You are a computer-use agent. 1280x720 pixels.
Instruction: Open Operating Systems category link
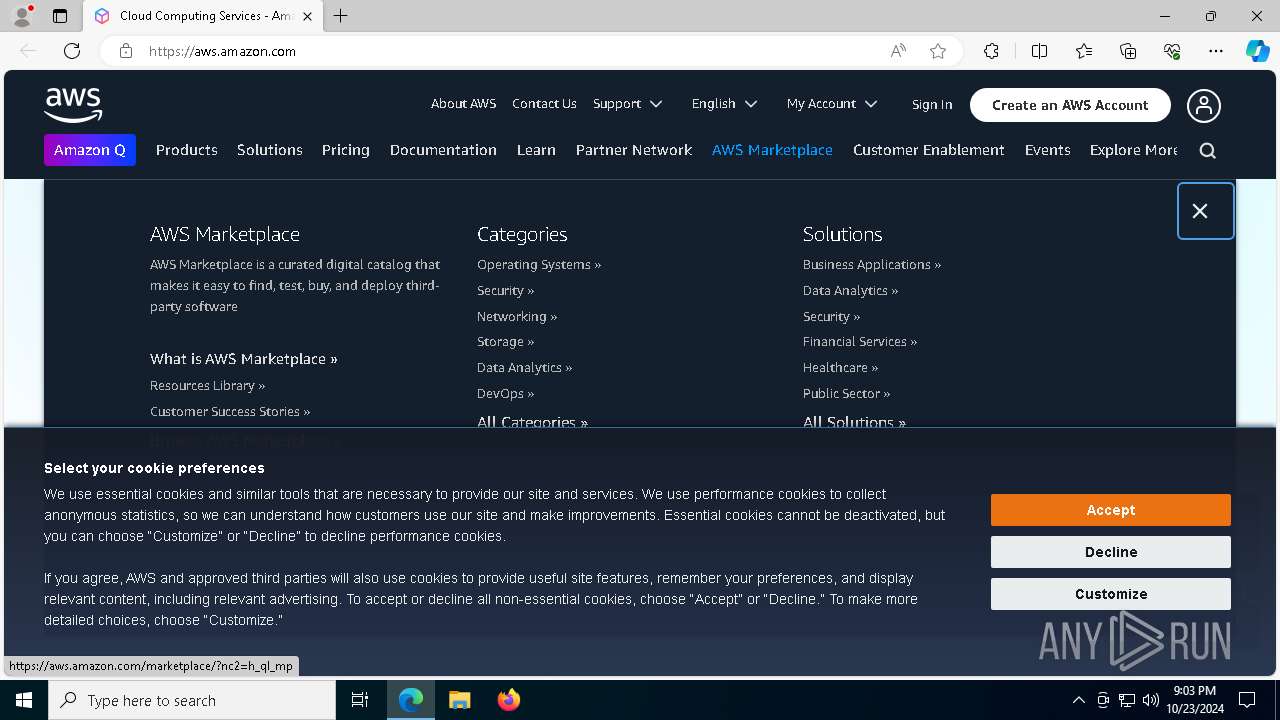coord(539,265)
